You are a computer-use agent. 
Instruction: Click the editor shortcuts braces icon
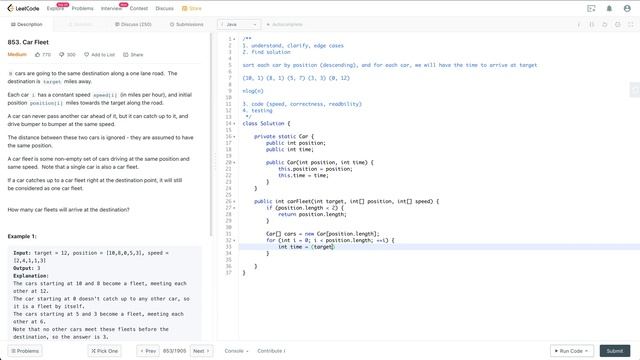(592, 24)
